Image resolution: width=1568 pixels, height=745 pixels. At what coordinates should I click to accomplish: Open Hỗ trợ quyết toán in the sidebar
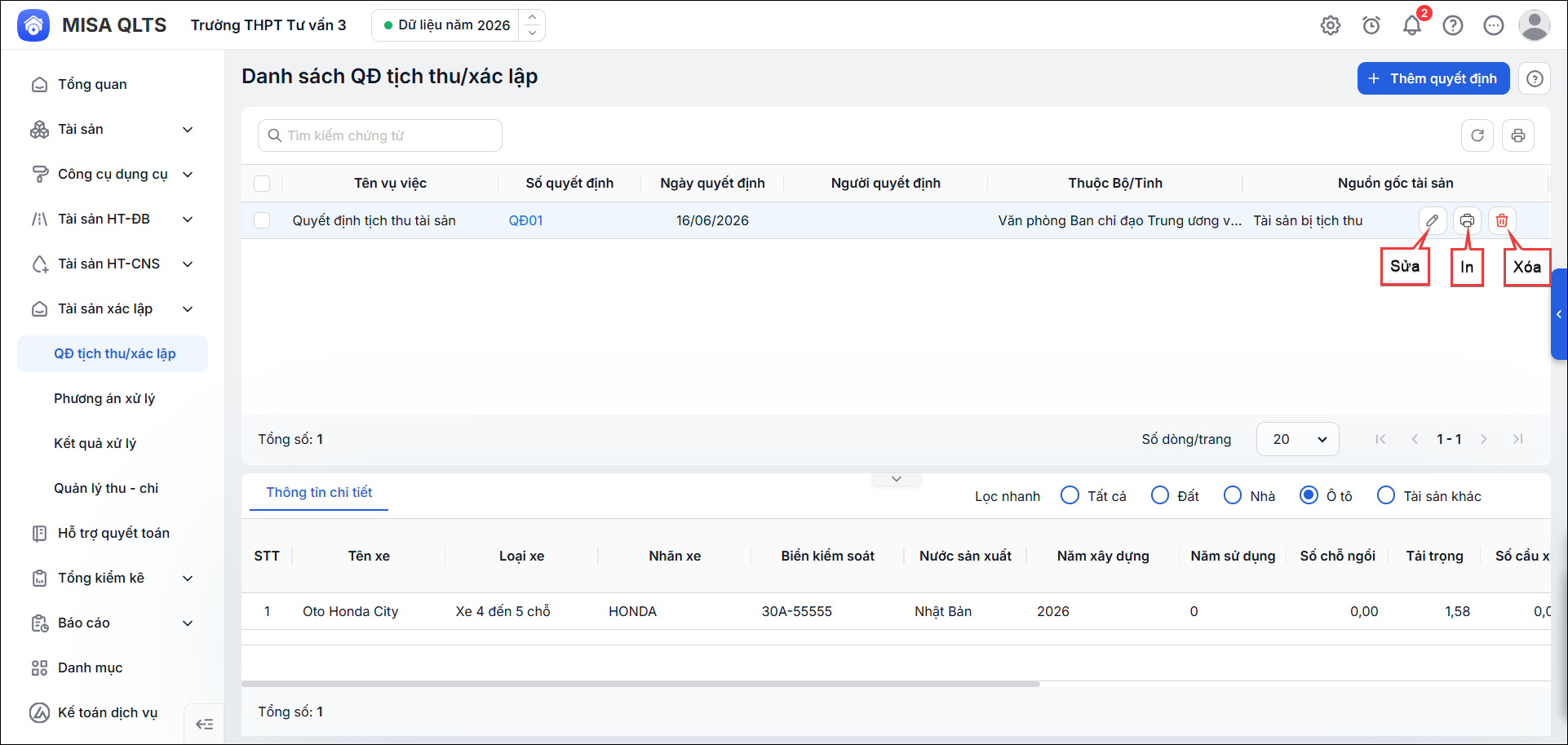113,533
